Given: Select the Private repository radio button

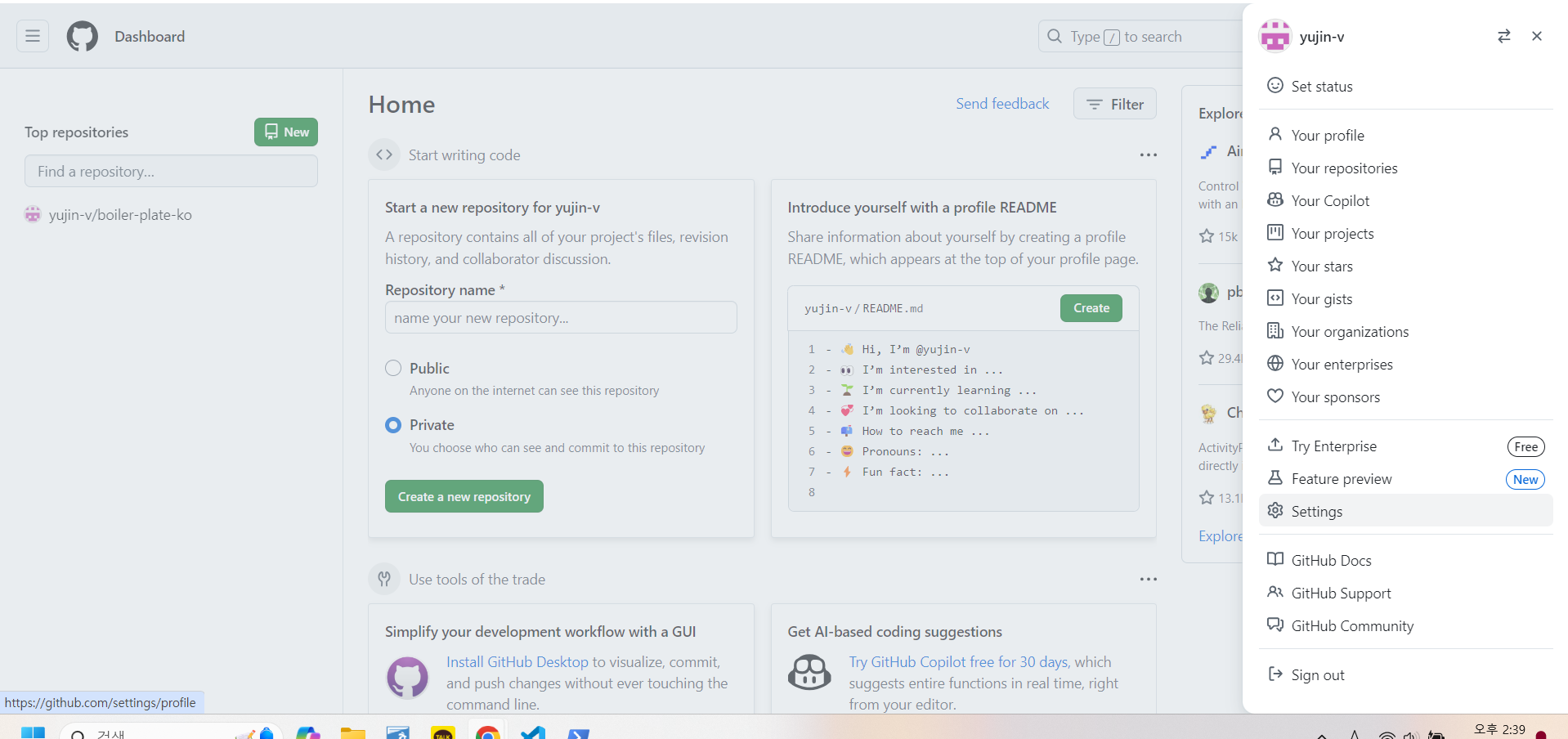Looking at the screenshot, I should 393,425.
